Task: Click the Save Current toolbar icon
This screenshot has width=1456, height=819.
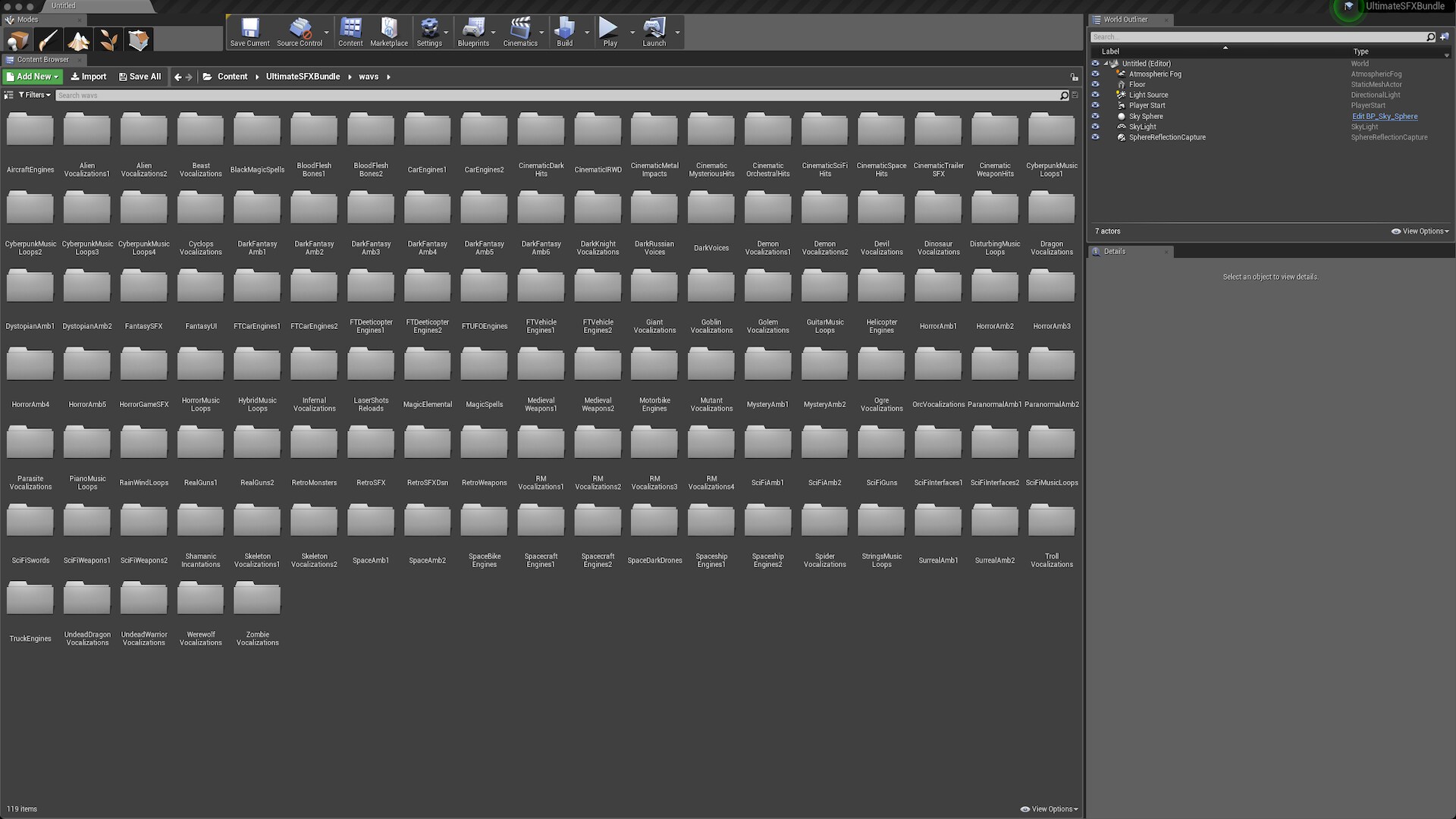Action: (x=249, y=33)
